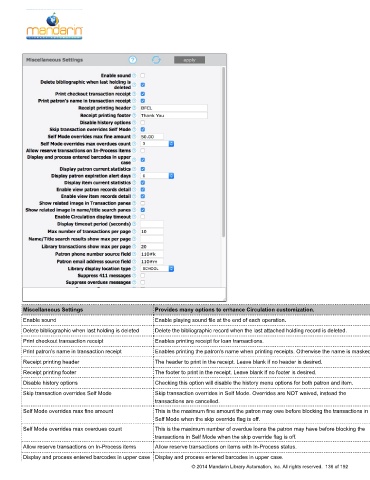Click Max number of transactions per page field

click(x=152, y=231)
